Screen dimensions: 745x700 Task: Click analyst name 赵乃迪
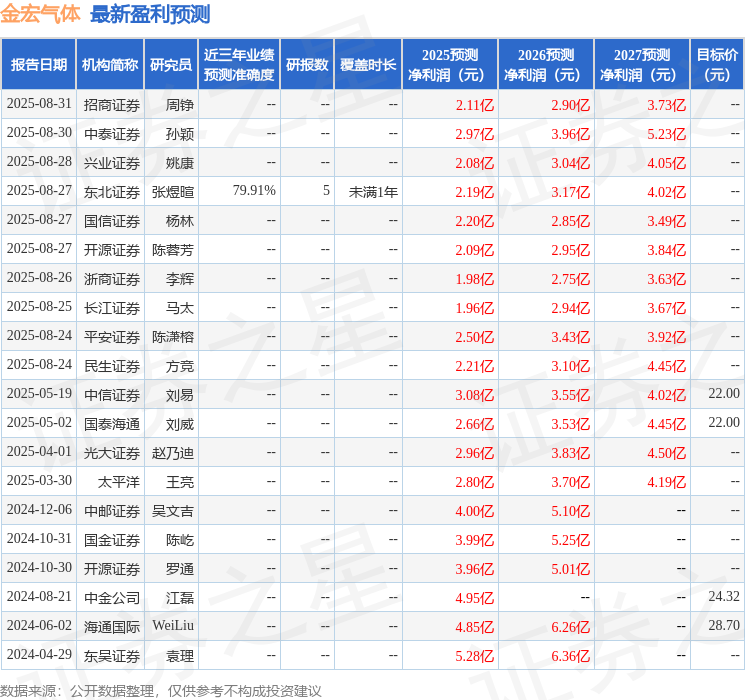point(173,453)
